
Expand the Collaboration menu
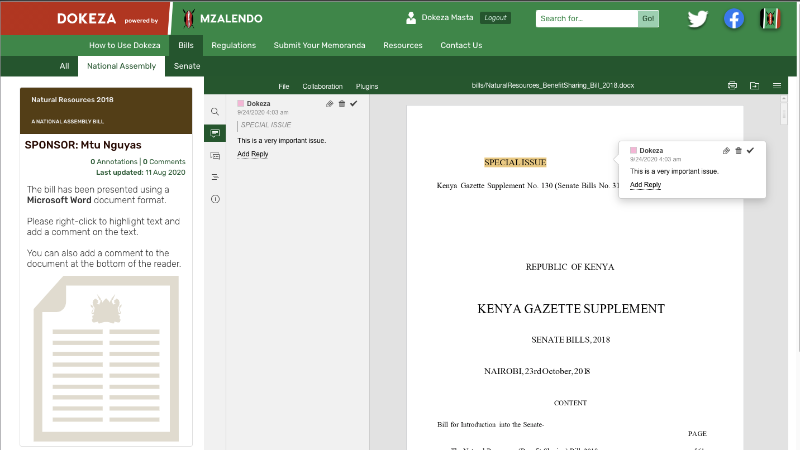(322, 87)
